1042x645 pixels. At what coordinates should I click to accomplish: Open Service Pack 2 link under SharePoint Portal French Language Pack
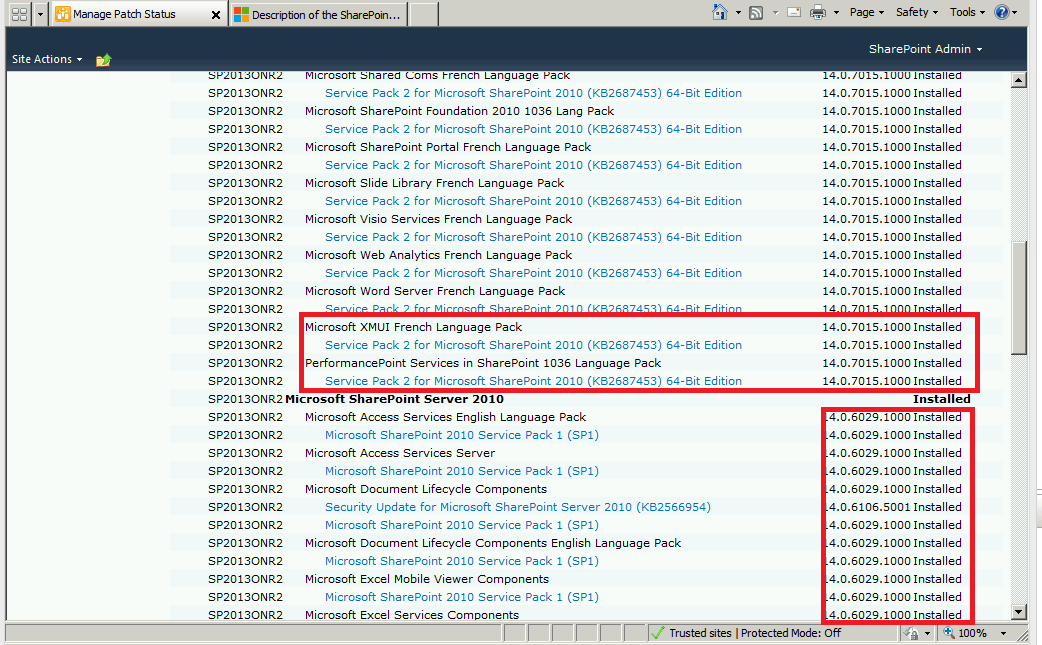[x=533, y=165]
